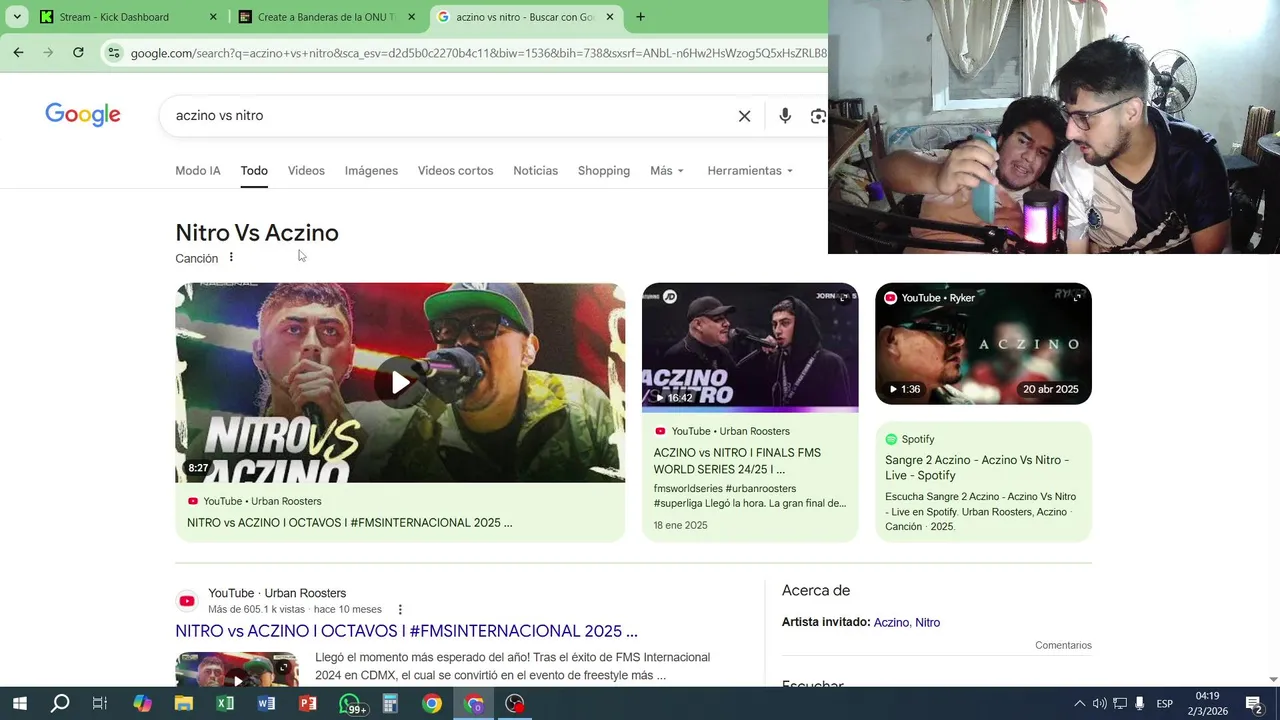Switch to Modo IA tab

click(198, 171)
